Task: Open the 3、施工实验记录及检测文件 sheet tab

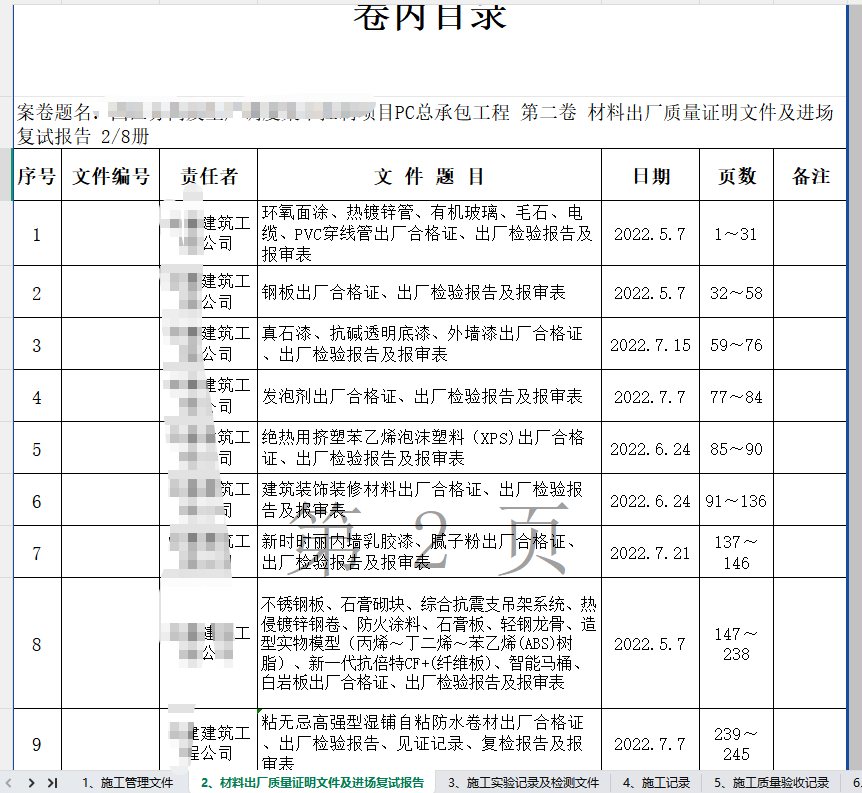Action: tap(523, 782)
